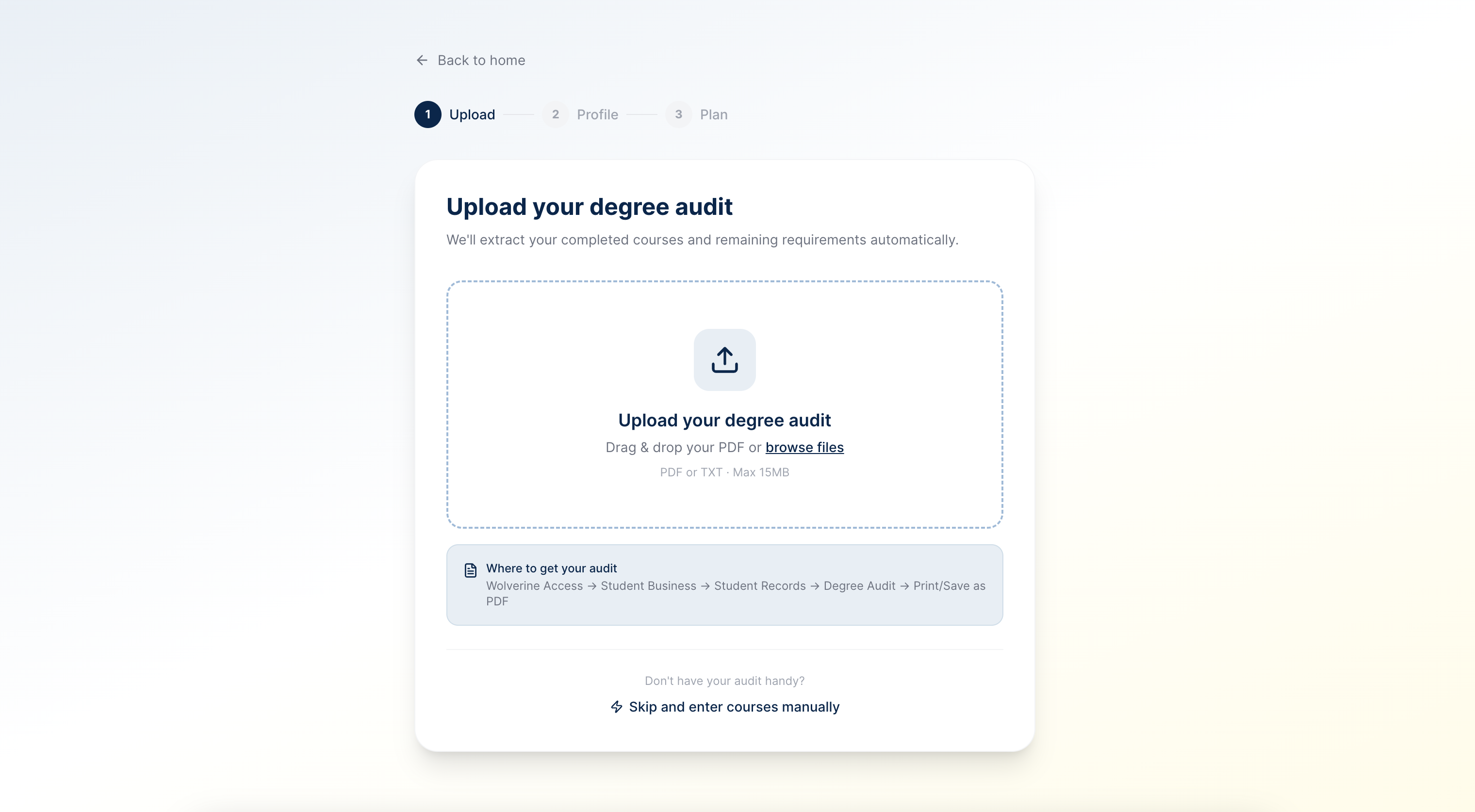1475x812 pixels.
Task: Click the step 2 circle indicator
Action: click(555, 114)
